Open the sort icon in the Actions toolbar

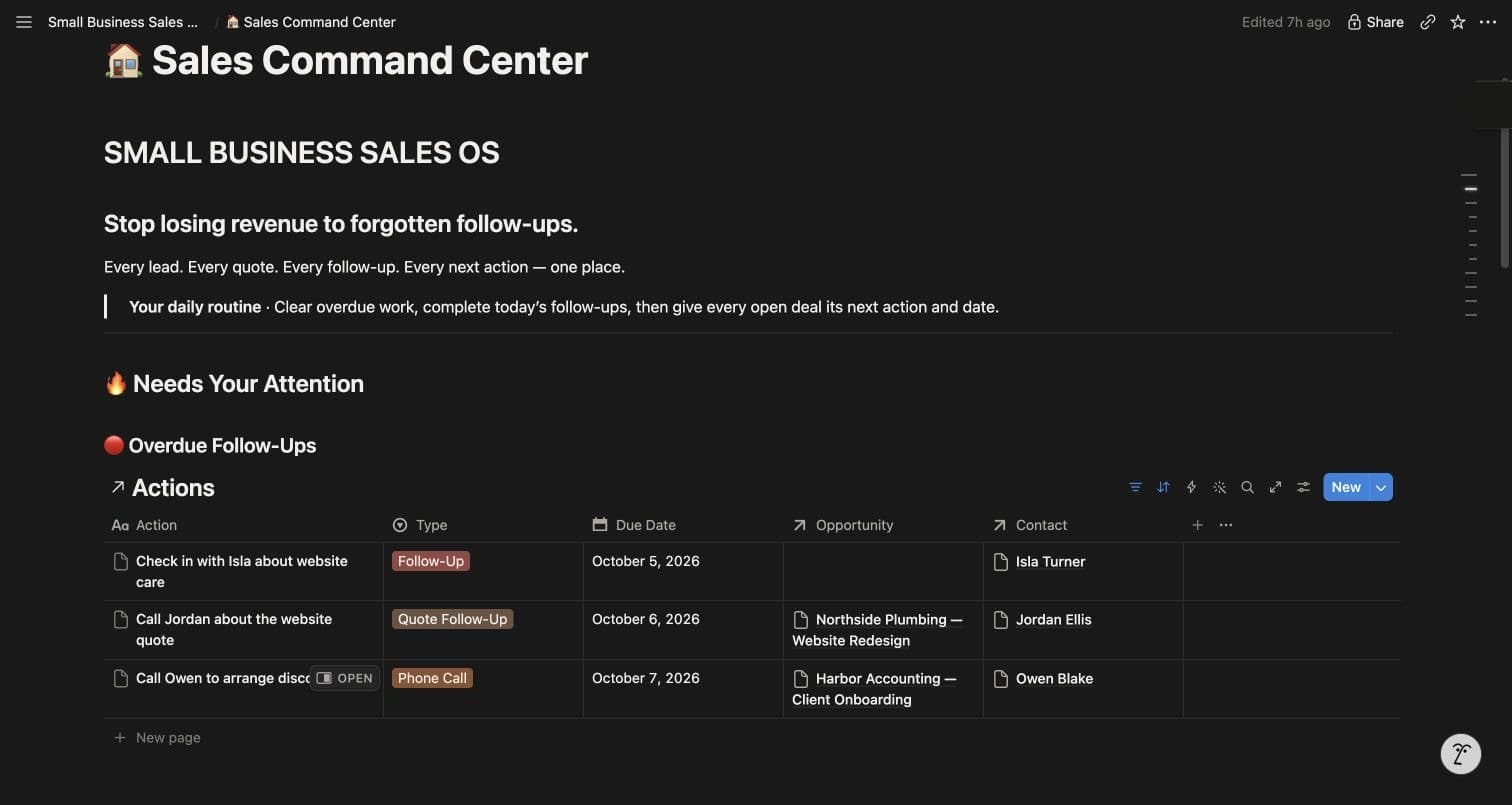pyautogui.click(x=1163, y=487)
